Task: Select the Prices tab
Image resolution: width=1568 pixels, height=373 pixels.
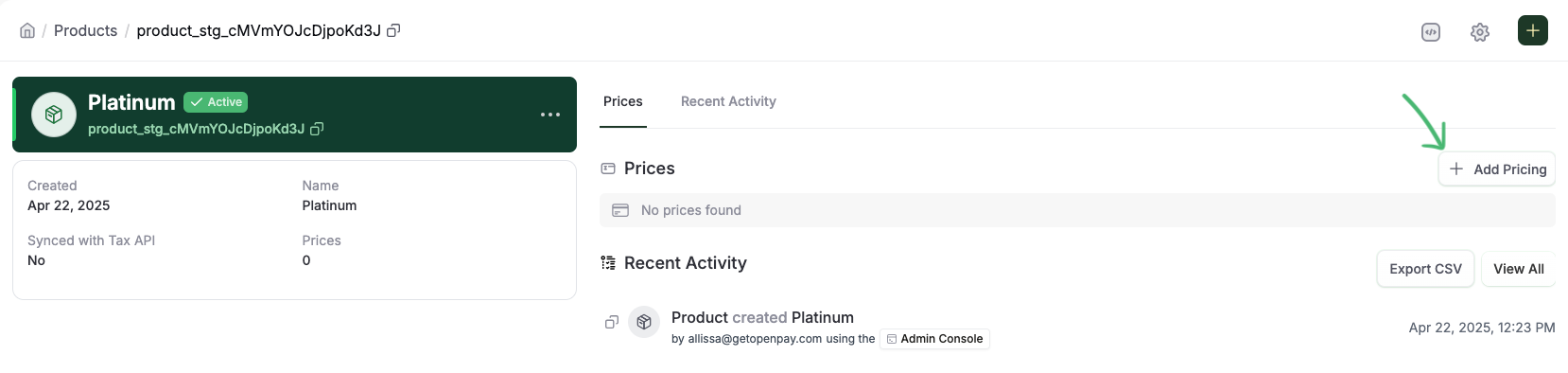Action: click(623, 101)
